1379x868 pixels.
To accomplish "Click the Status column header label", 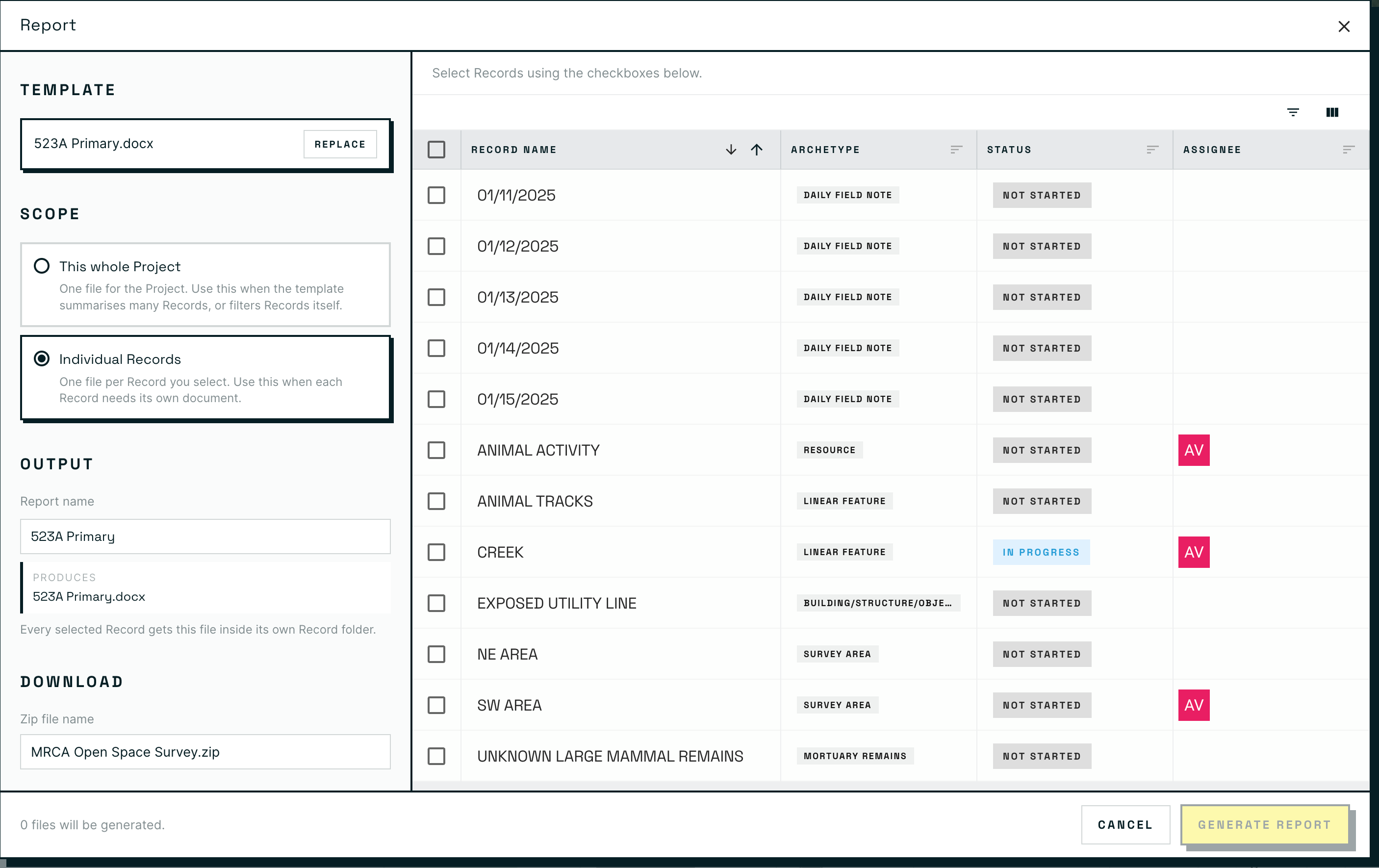I will pyautogui.click(x=1009, y=150).
